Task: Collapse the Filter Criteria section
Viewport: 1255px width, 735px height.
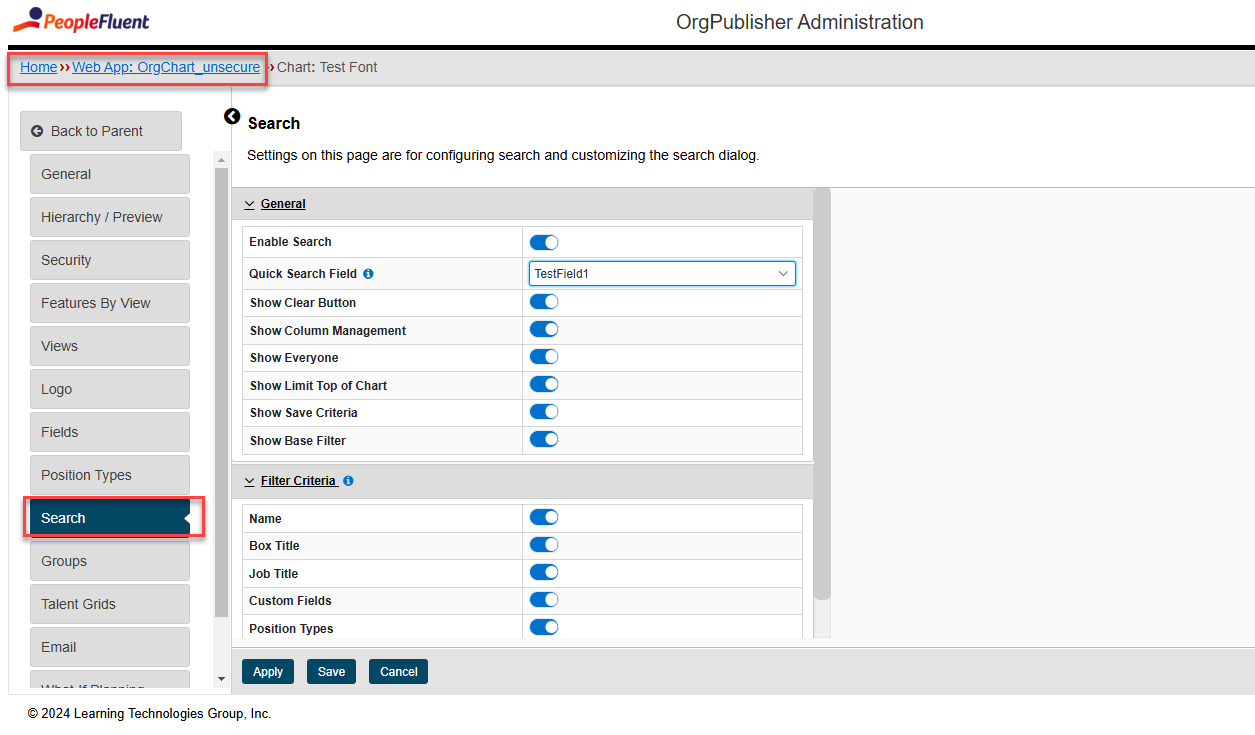Action: click(x=290, y=481)
